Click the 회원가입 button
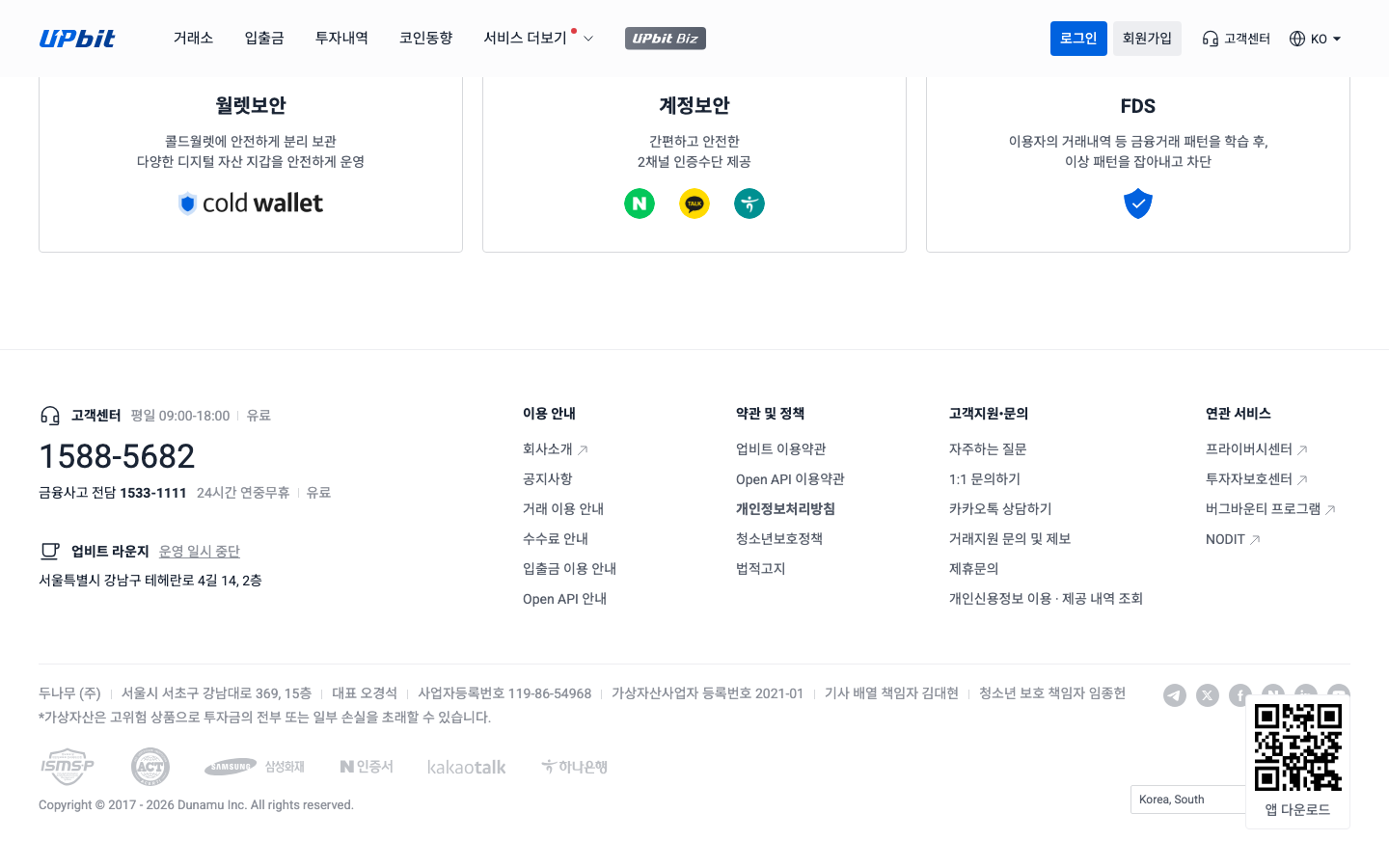 [x=1147, y=39]
